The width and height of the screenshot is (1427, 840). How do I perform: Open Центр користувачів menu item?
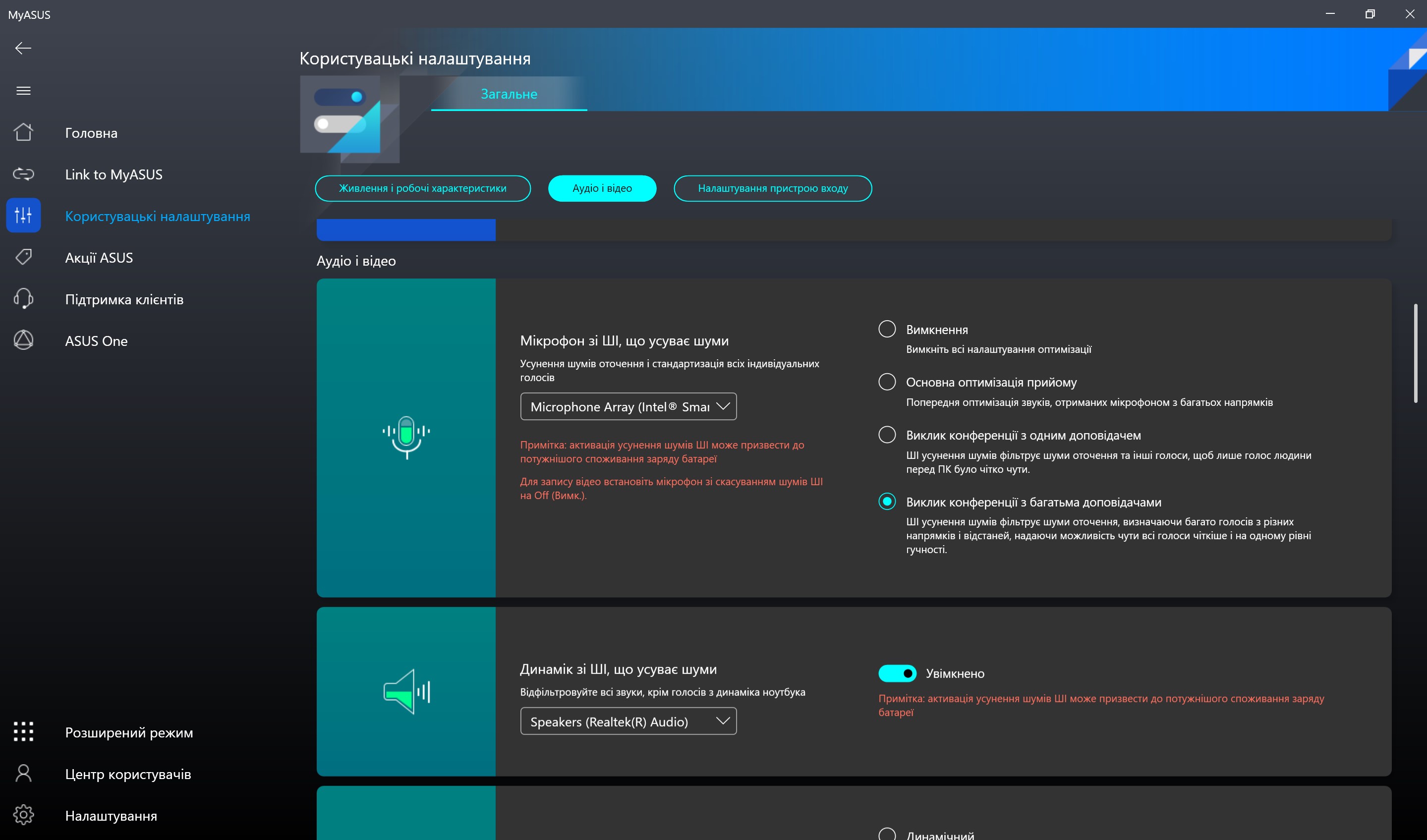[x=128, y=774]
